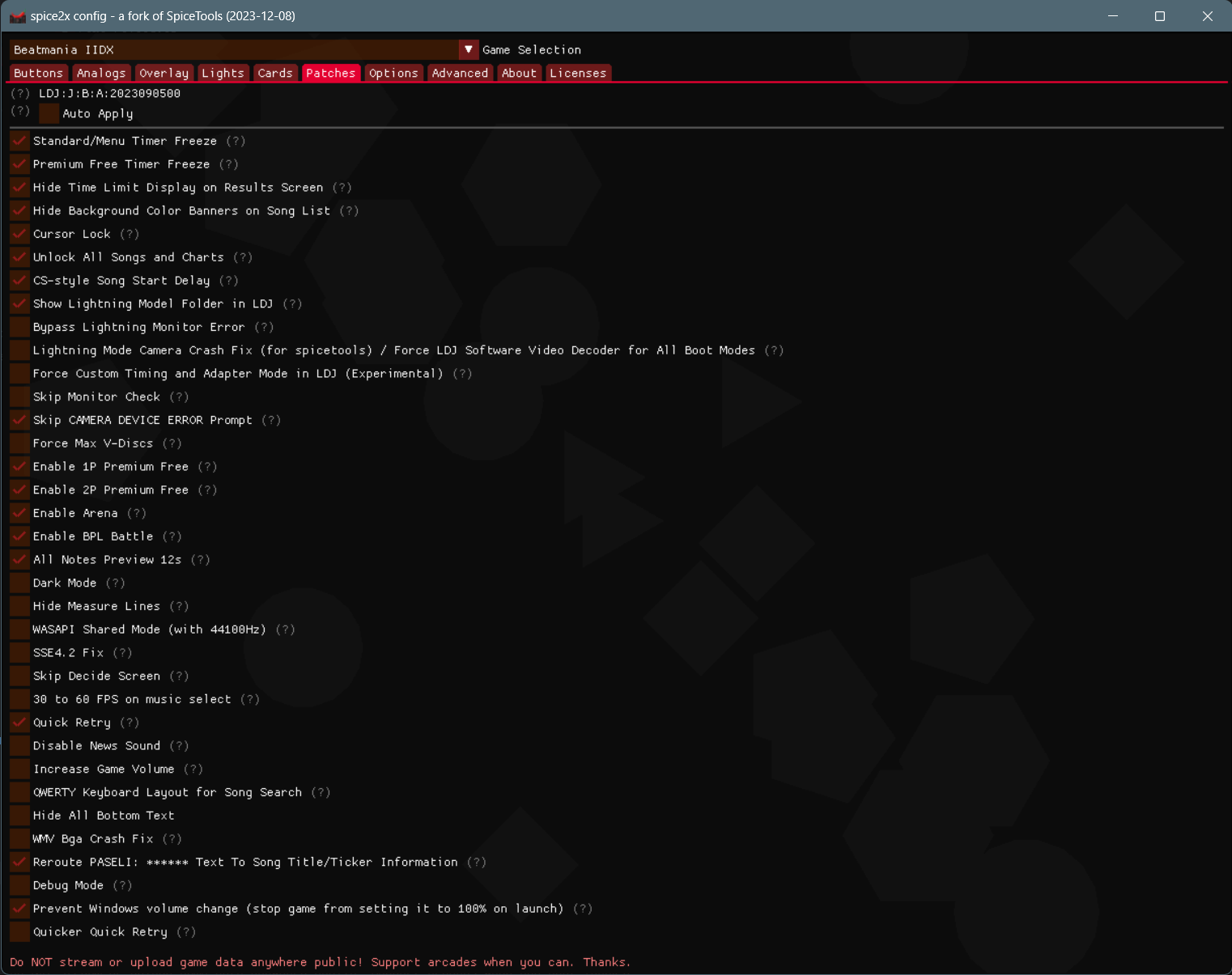Uncheck Standard/Menu Timer Freeze
Image resolution: width=1232 pixels, height=975 pixels.
click(x=19, y=141)
